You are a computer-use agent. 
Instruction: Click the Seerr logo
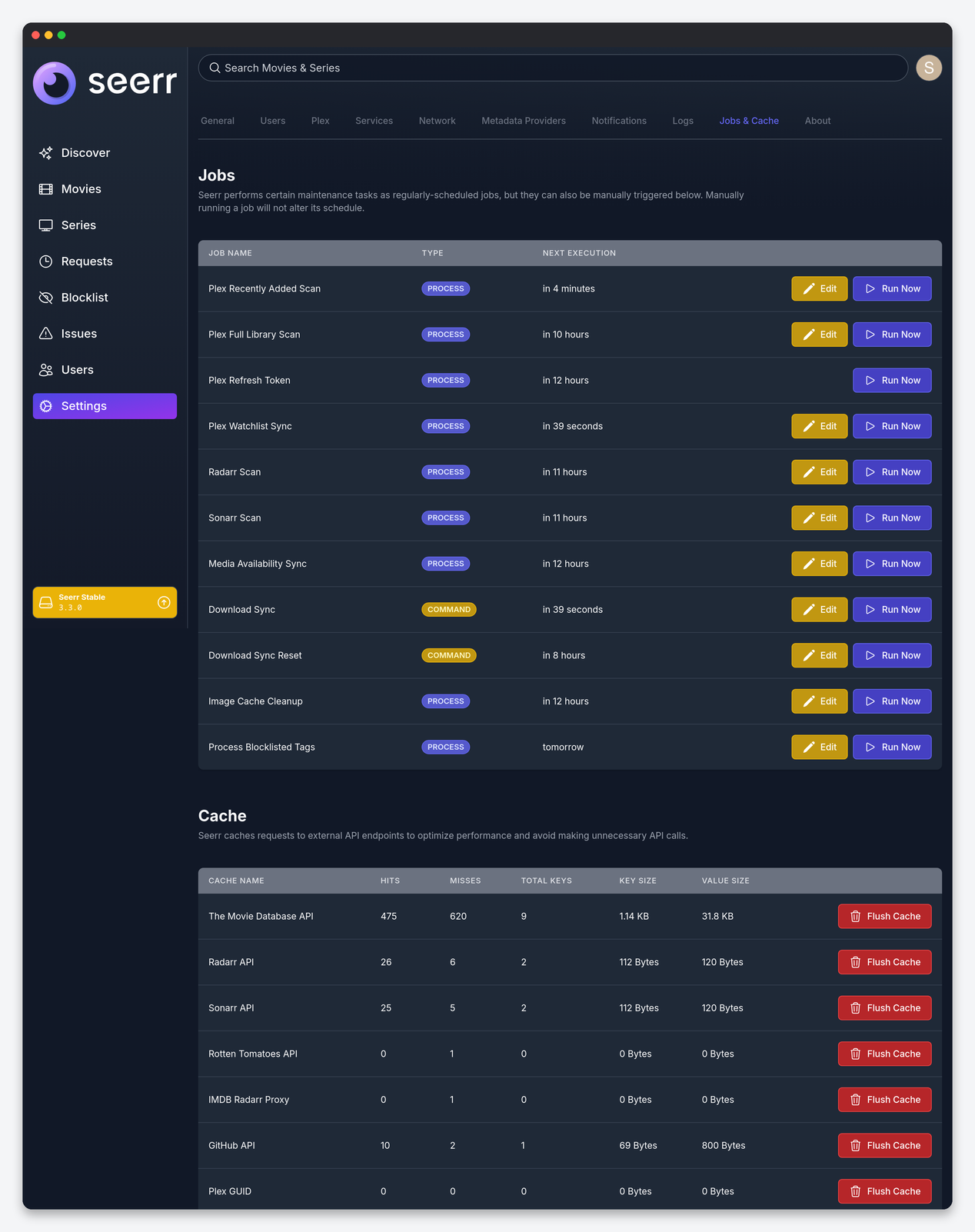[x=105, y=82]
